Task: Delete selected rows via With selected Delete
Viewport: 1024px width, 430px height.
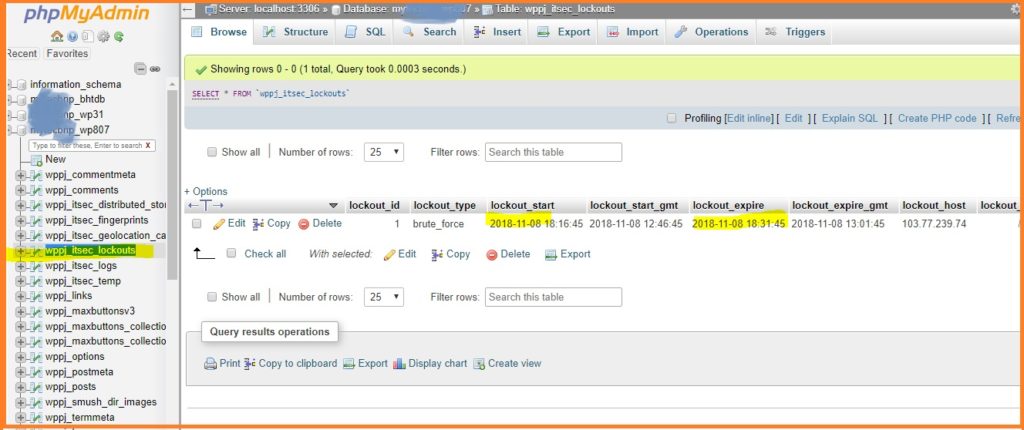Action: coord(508,254)
